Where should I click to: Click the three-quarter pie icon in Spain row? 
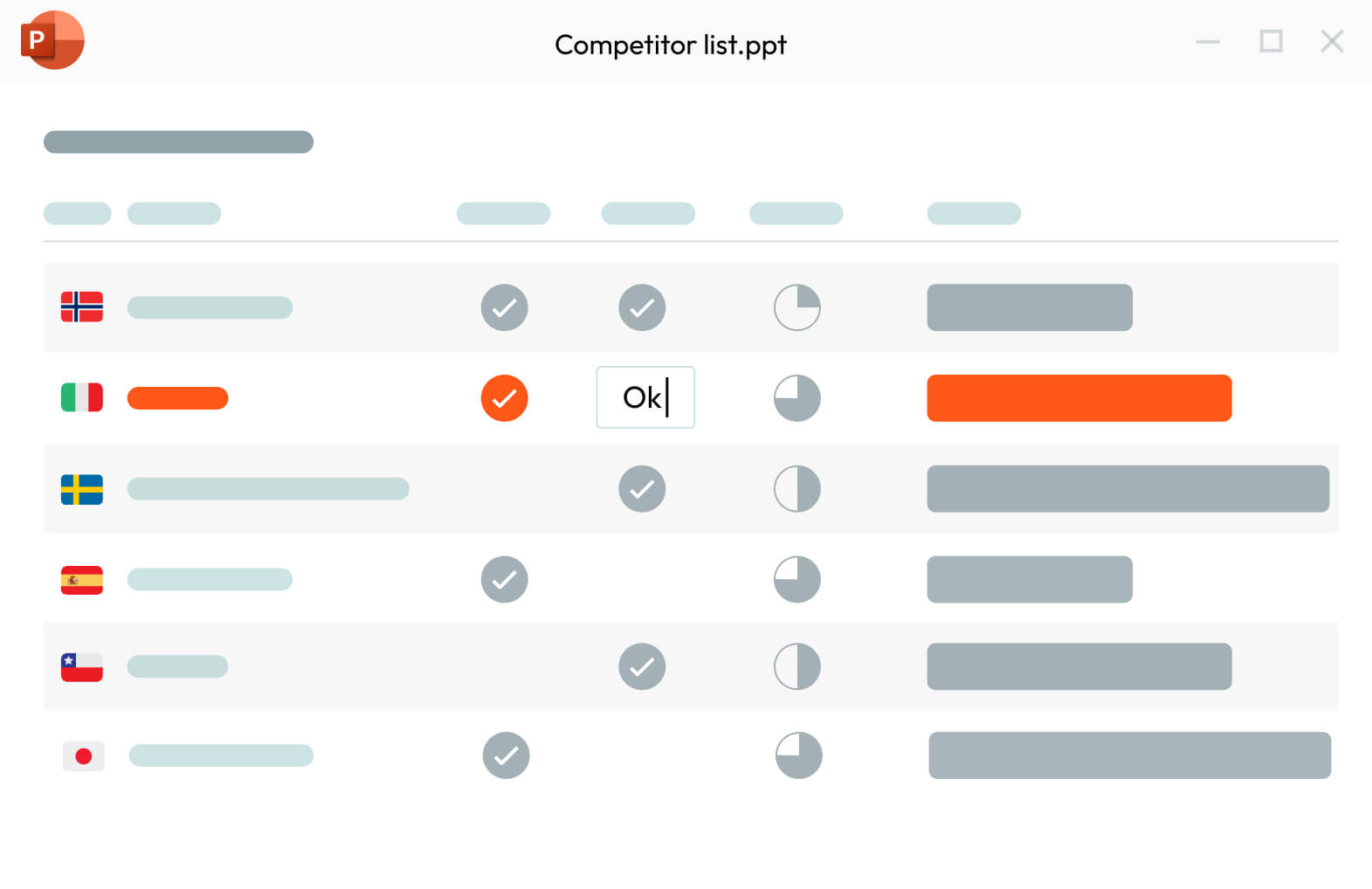797,580
